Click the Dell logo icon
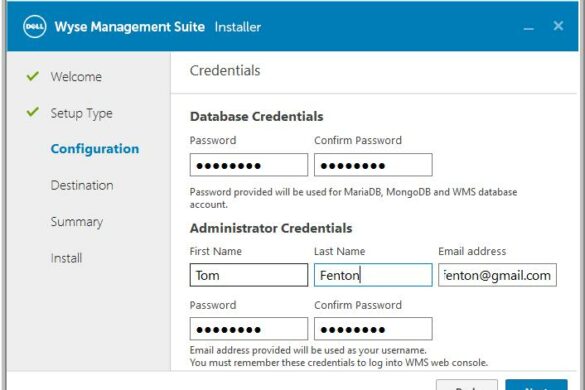This screenshot has height=390, width=585. pyautogui.click(x=35, y=27)
